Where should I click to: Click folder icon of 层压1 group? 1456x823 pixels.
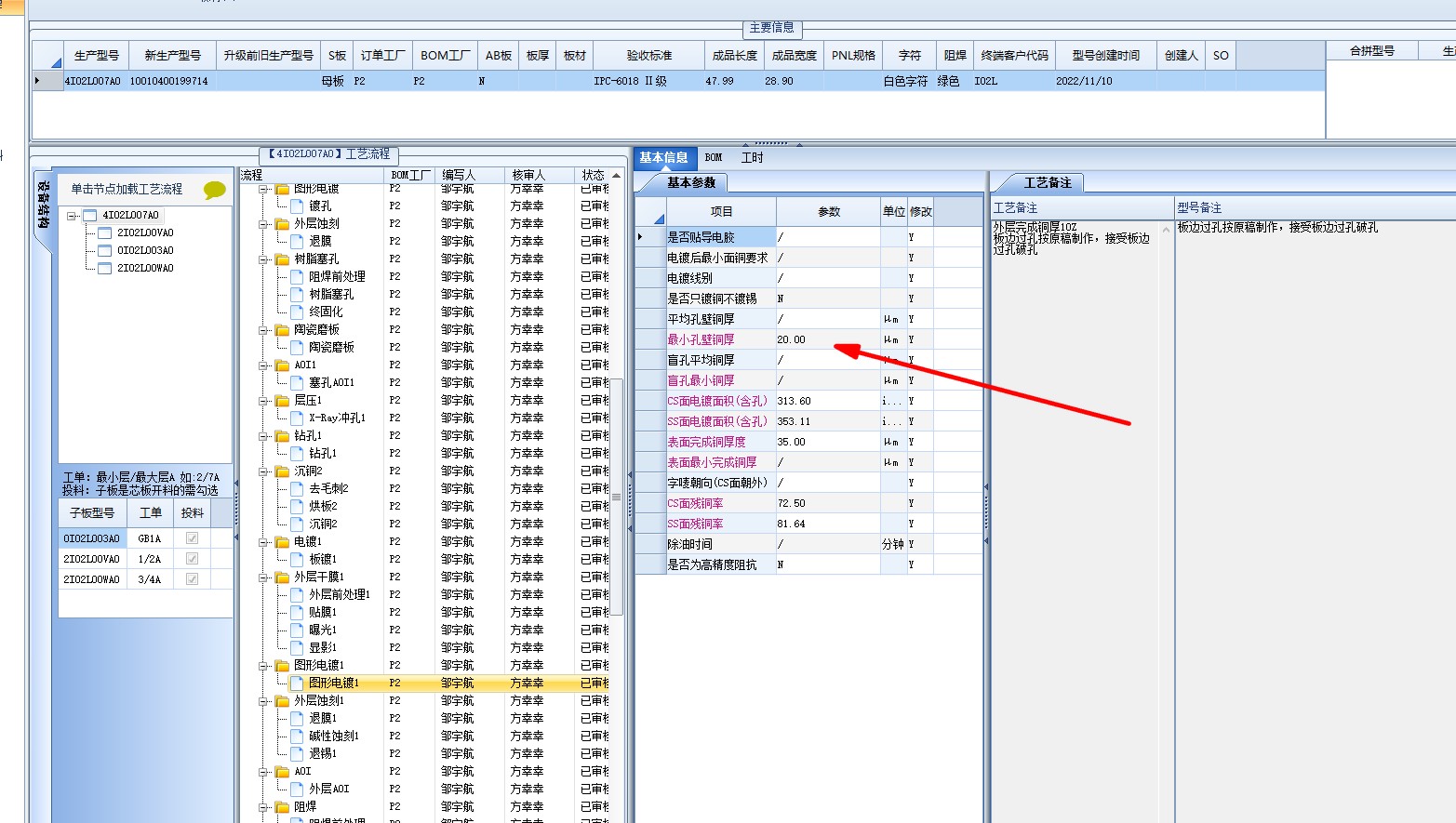[x=283, y=401]
